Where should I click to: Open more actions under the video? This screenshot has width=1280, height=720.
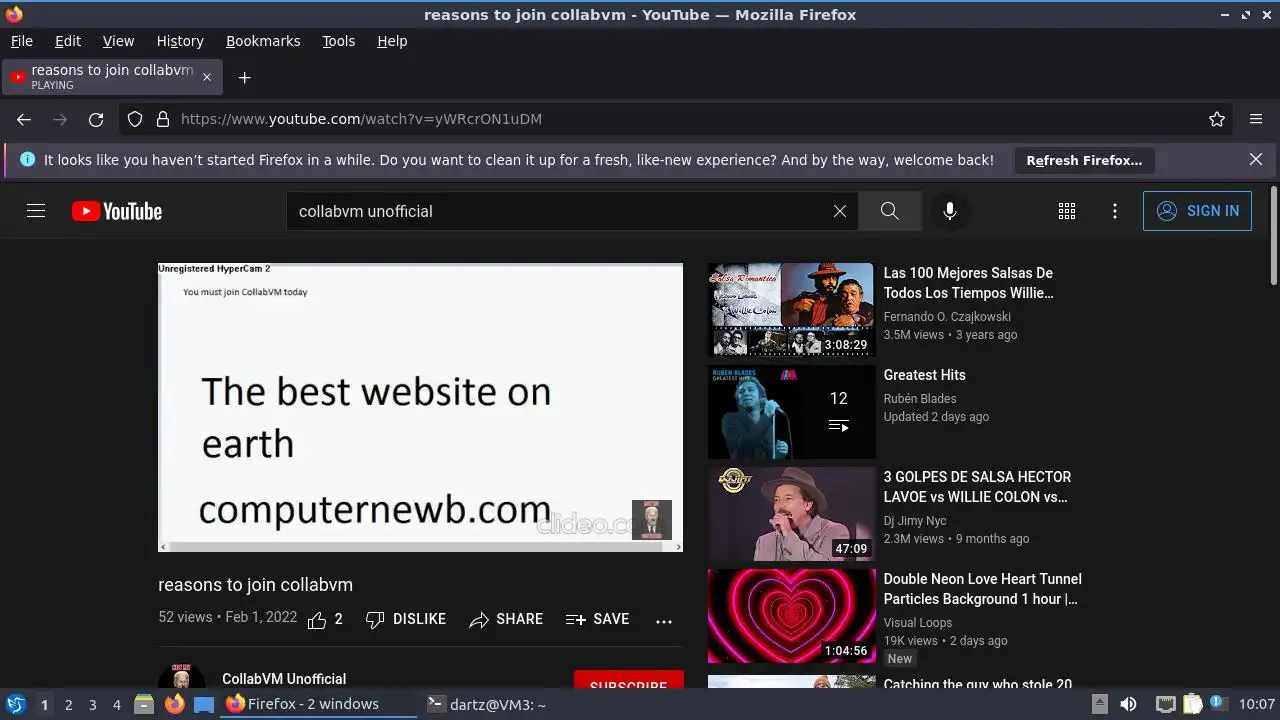coord(664,621)
